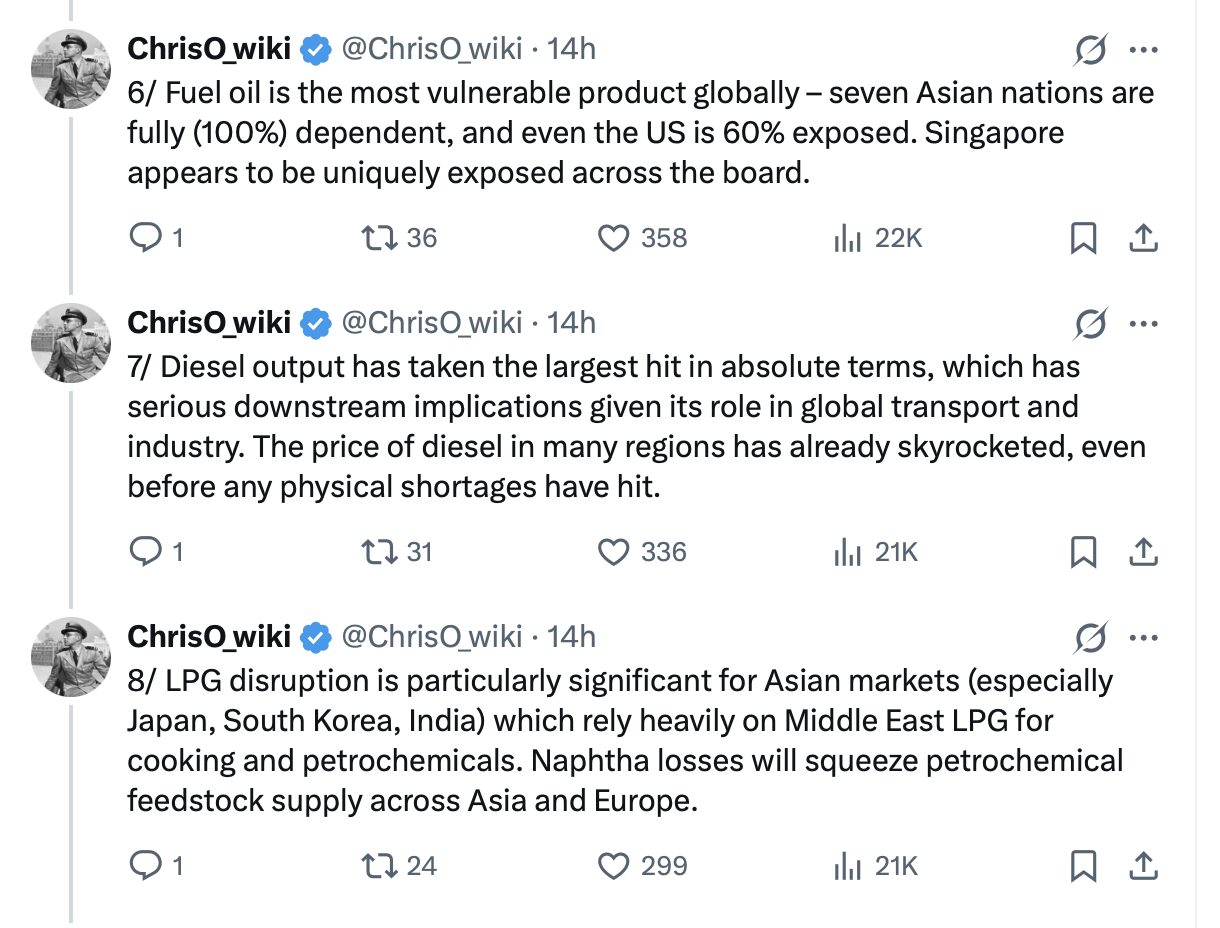Open ChrisO_wiki name on the diesel tweet
The width and height of the screenshot is (1220, 928).
pyautogui.click(x=208, y=323)
